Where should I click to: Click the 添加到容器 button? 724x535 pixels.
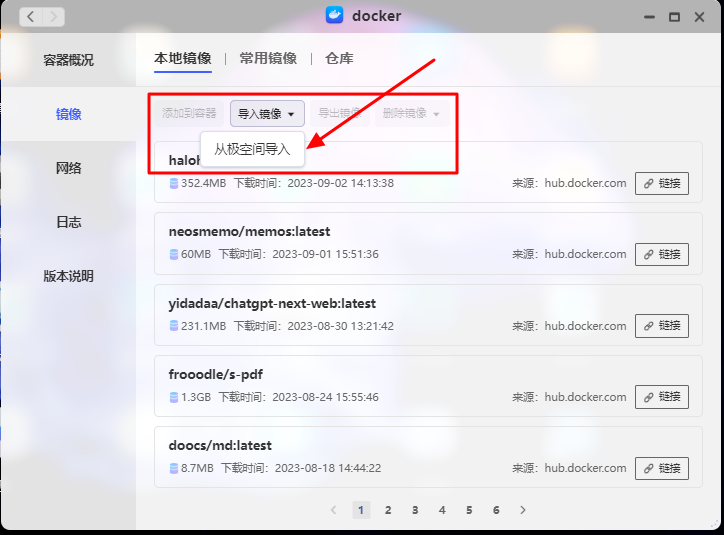[x=189, y=113]
